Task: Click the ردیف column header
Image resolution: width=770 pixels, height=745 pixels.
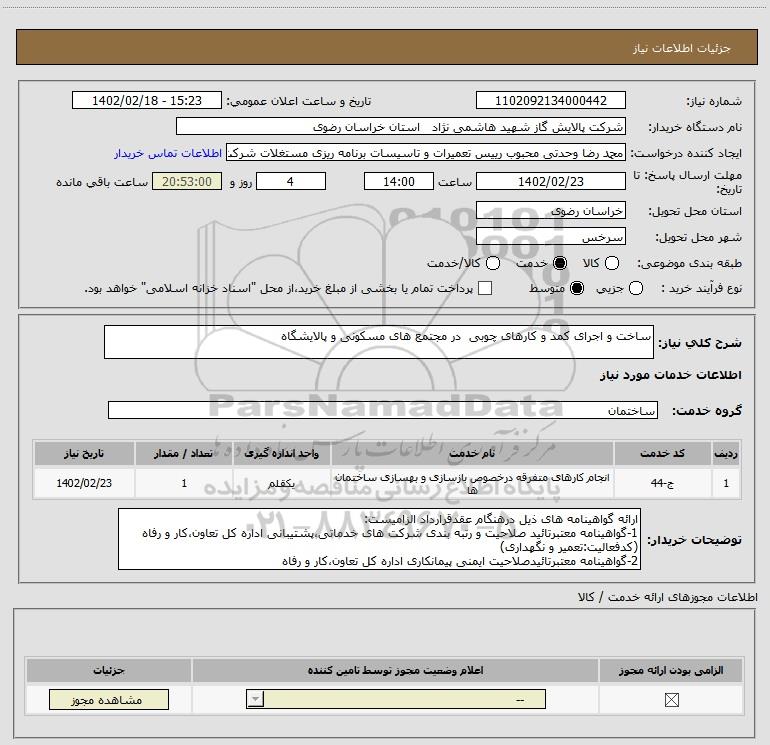Action: [x=726, y=453]
